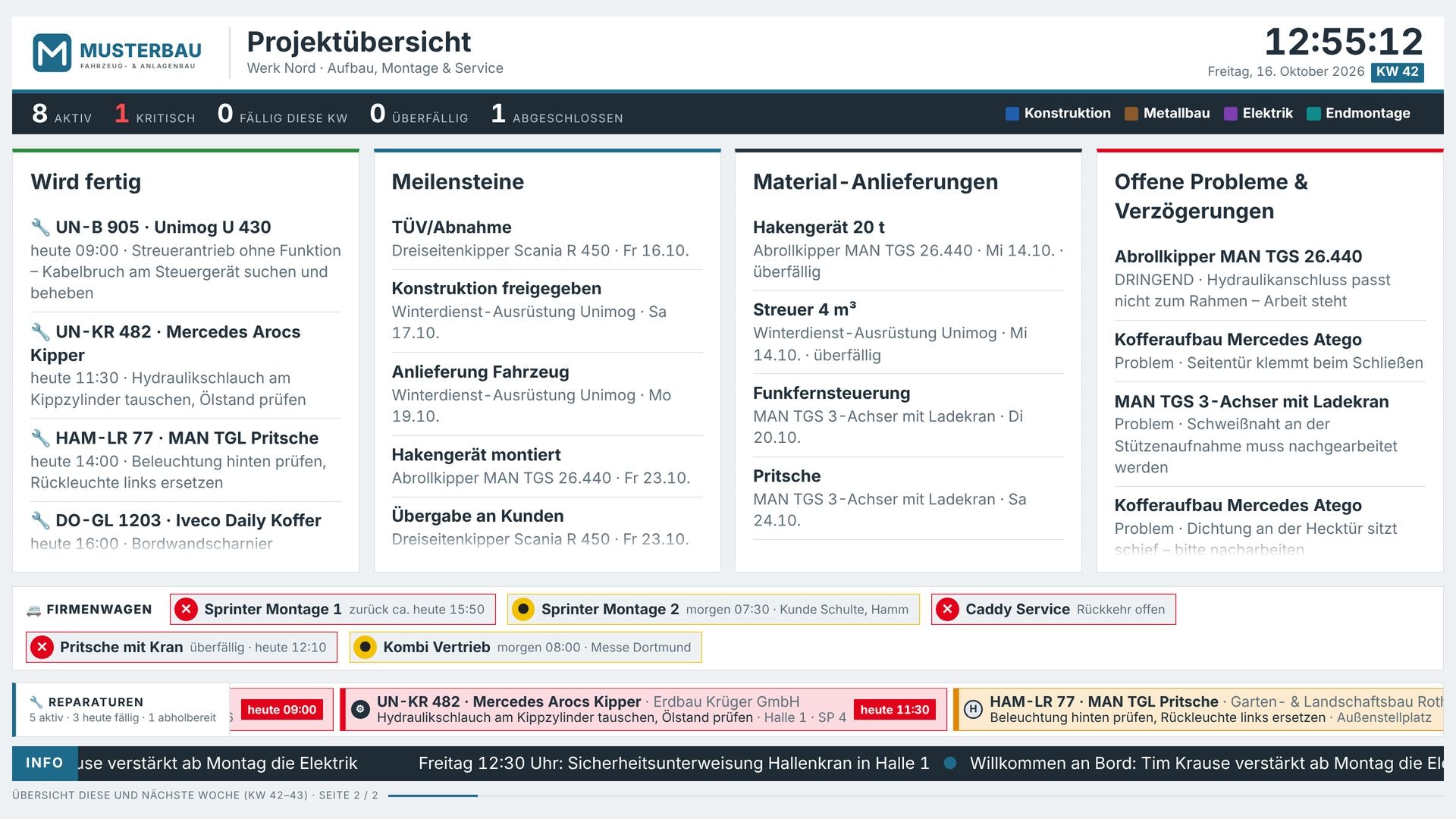Select 'Abrollkipper MAN TGS 26.440' problem entry
The width and height of the screenshot is (1456, 819).
(1269, 278)
